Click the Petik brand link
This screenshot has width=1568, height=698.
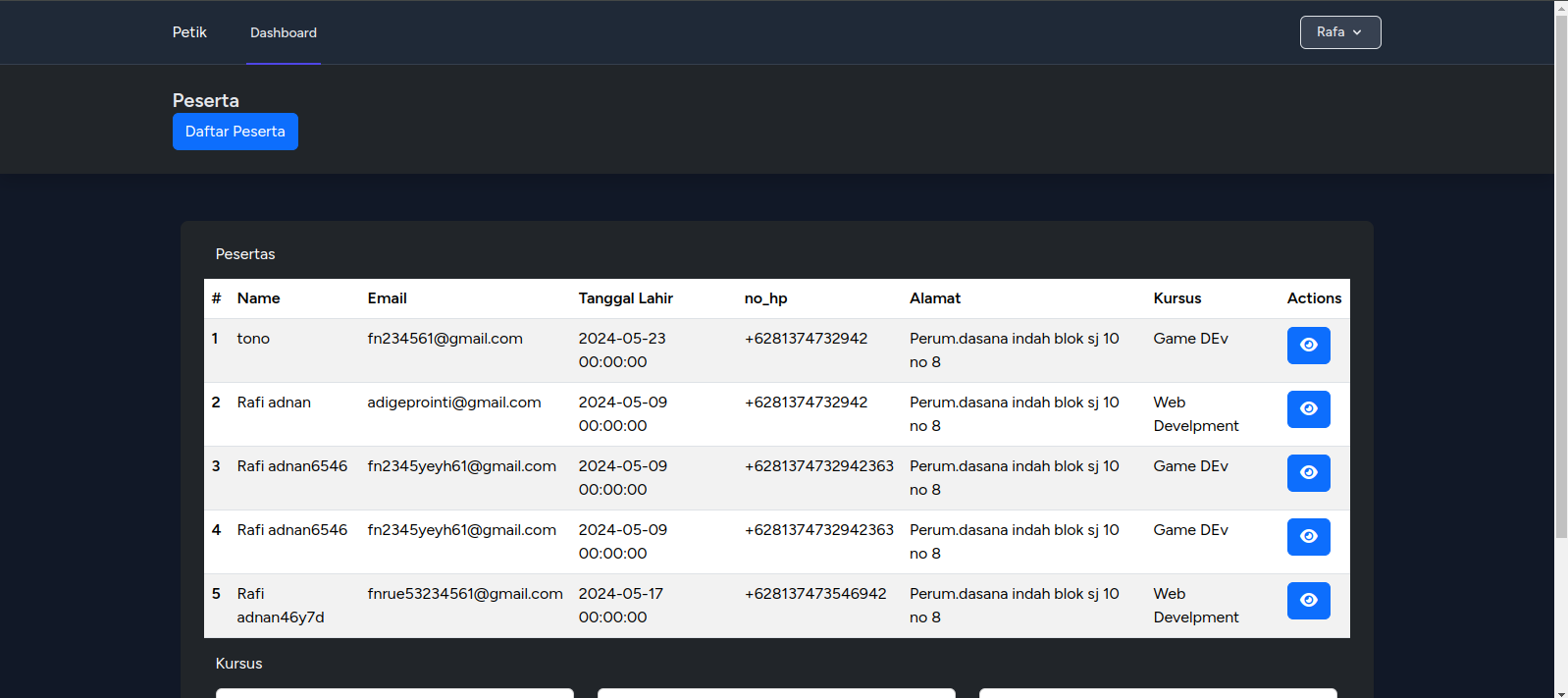pos(189,32)
